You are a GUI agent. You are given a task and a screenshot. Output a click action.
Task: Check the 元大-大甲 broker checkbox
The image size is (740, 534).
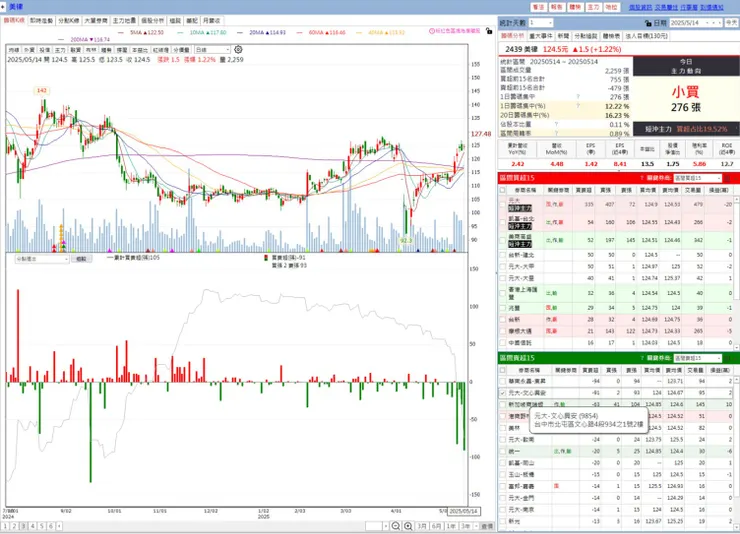pyautogui.click(x=503, y=267)
